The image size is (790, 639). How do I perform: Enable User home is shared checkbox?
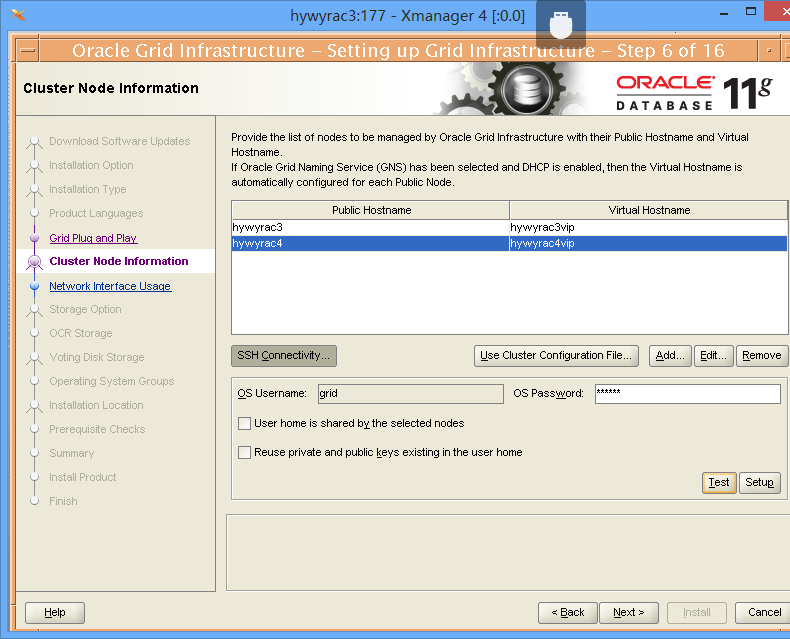[244, 423]
